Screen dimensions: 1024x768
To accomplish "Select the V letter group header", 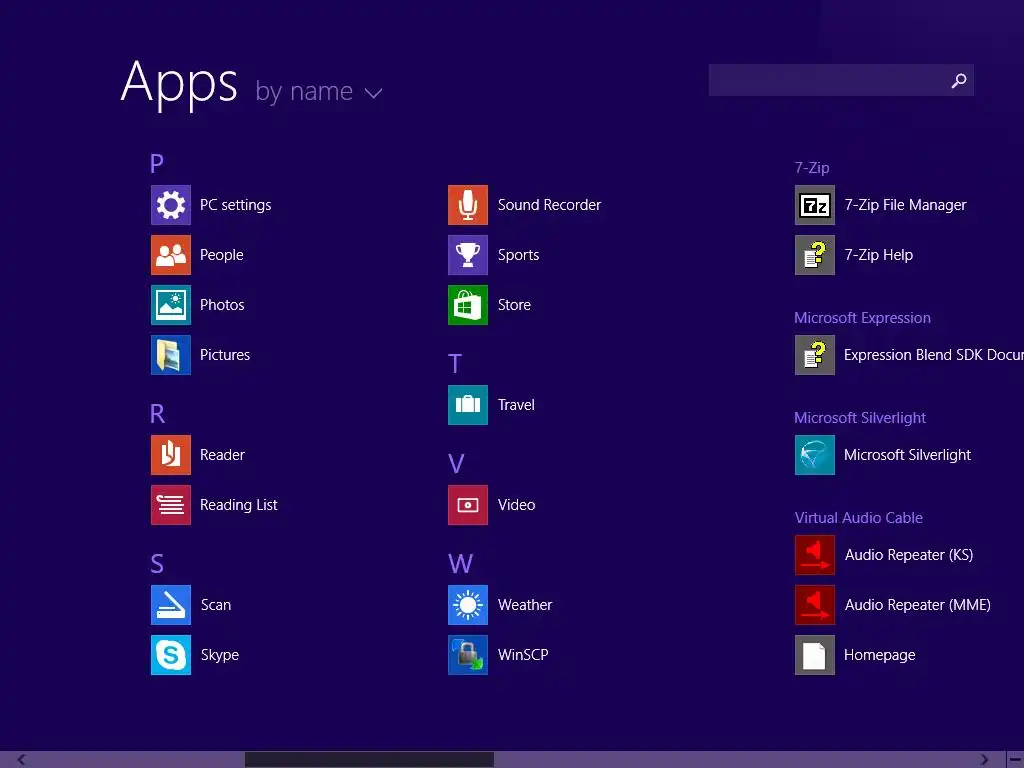I will 456,464.
